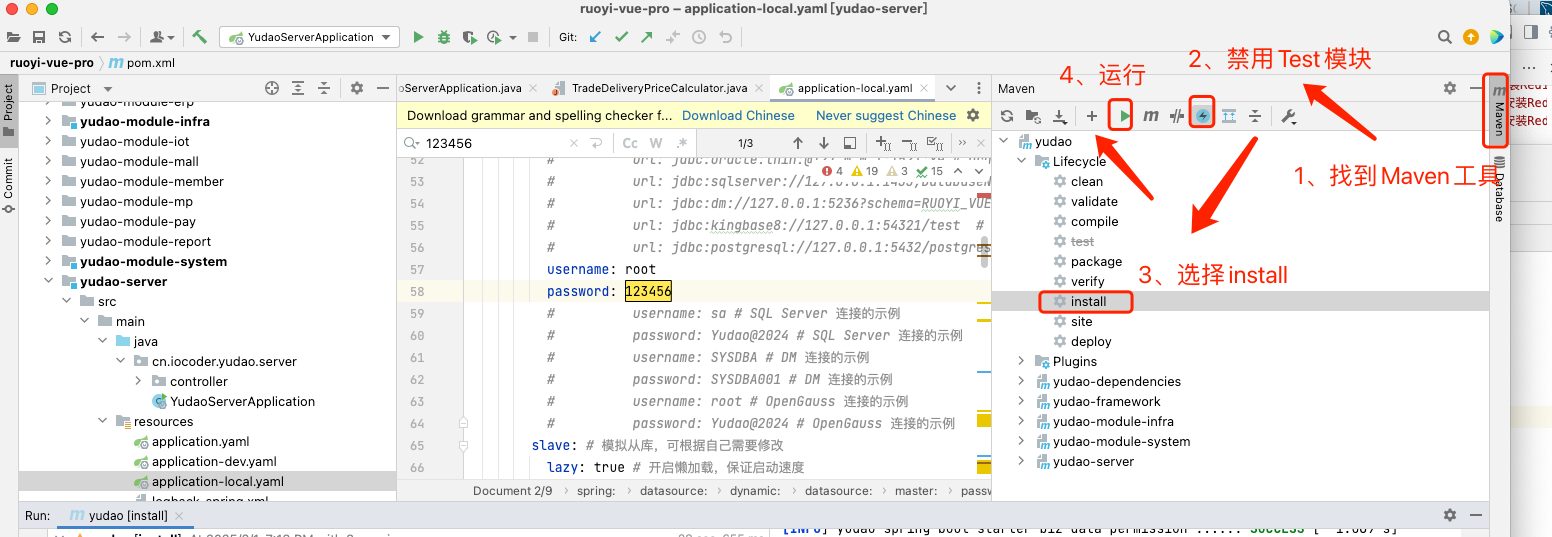This screenshot has height=537, width=1552.
Task: Show hidden editor tabs list chevron
Action: [951, 88]
